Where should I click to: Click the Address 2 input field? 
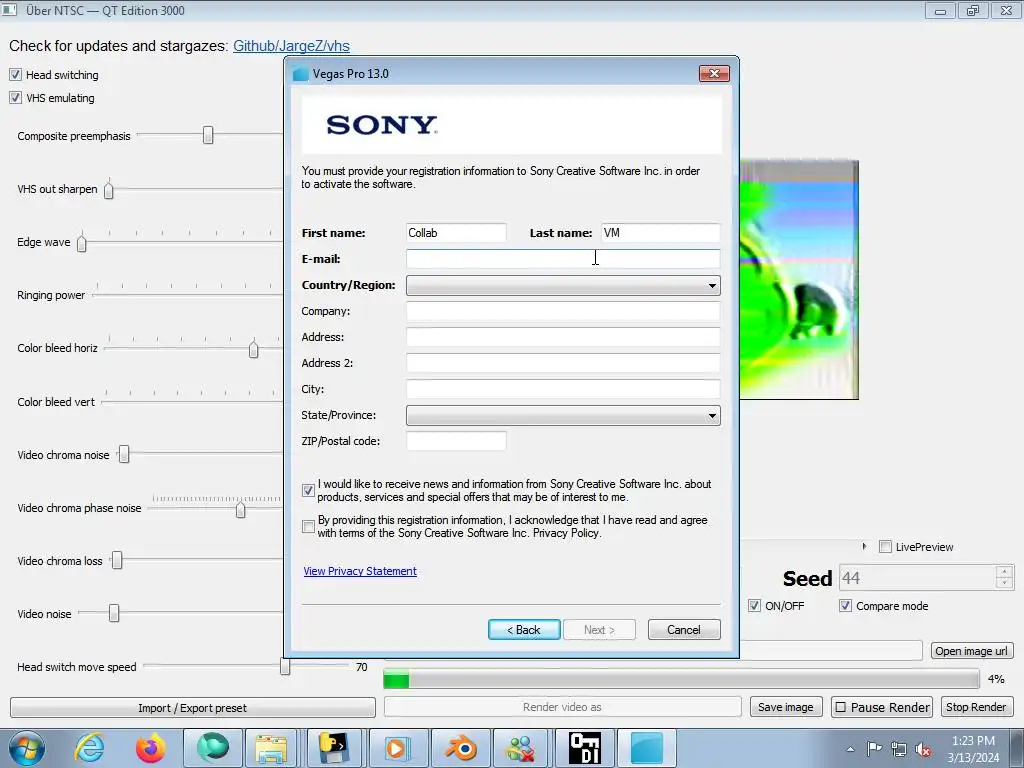point(563,363)
